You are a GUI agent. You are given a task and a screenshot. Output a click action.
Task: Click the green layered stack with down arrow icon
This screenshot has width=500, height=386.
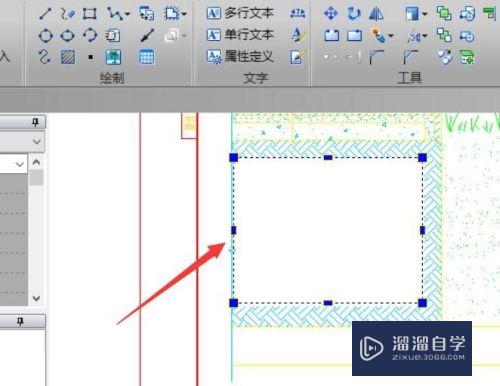point(467,57)
